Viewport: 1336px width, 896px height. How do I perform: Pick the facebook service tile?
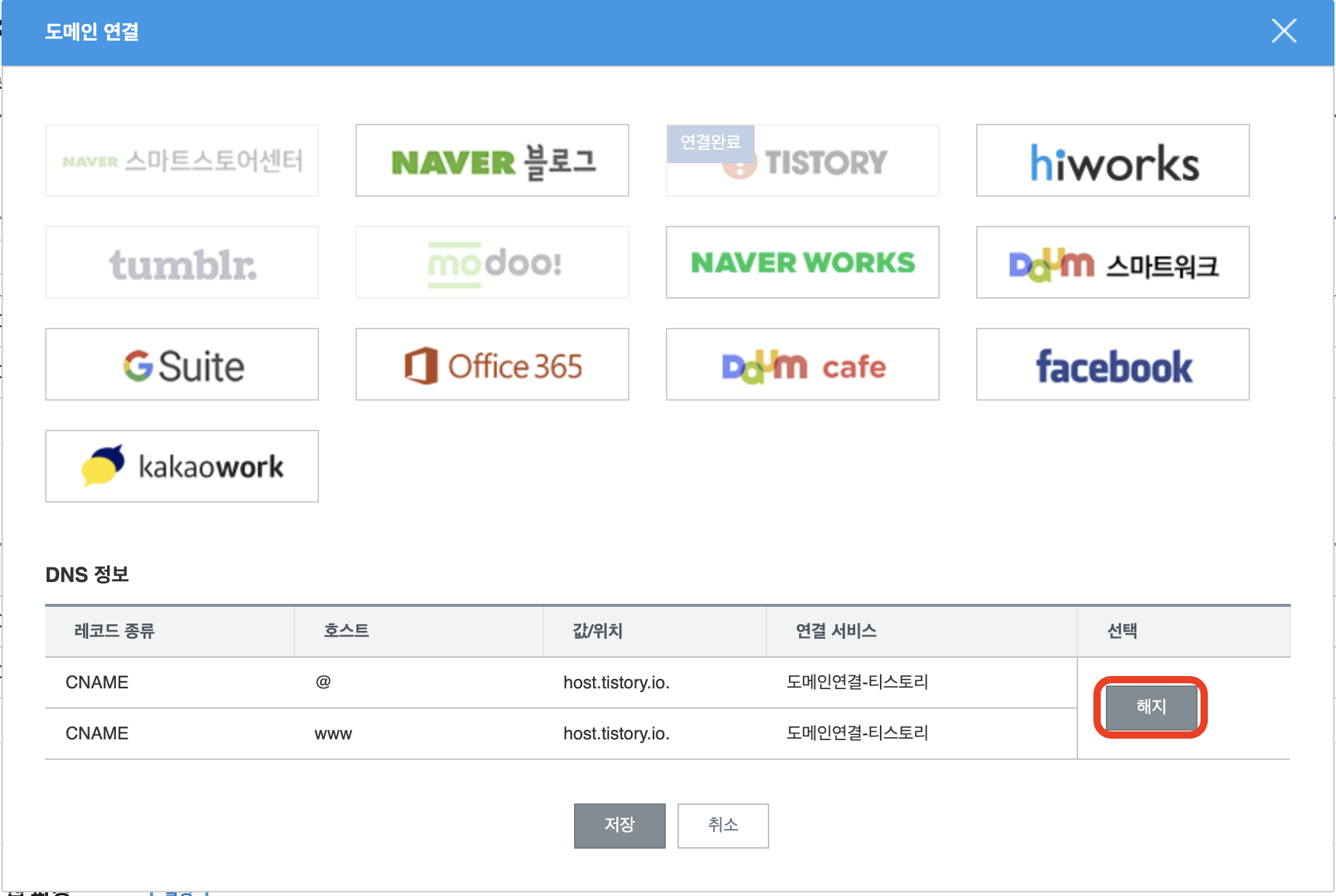coord(1113,364)
